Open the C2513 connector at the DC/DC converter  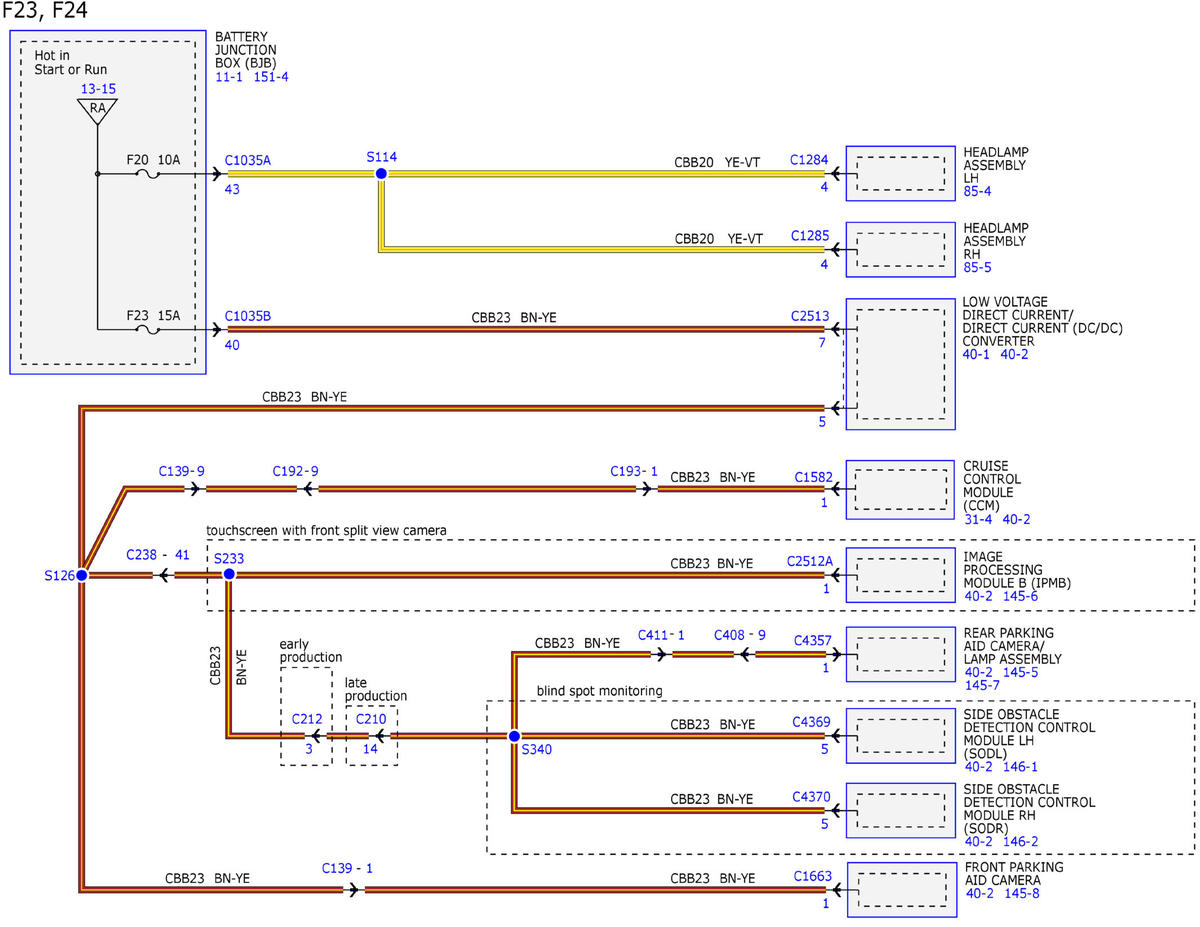click(809, 316)
